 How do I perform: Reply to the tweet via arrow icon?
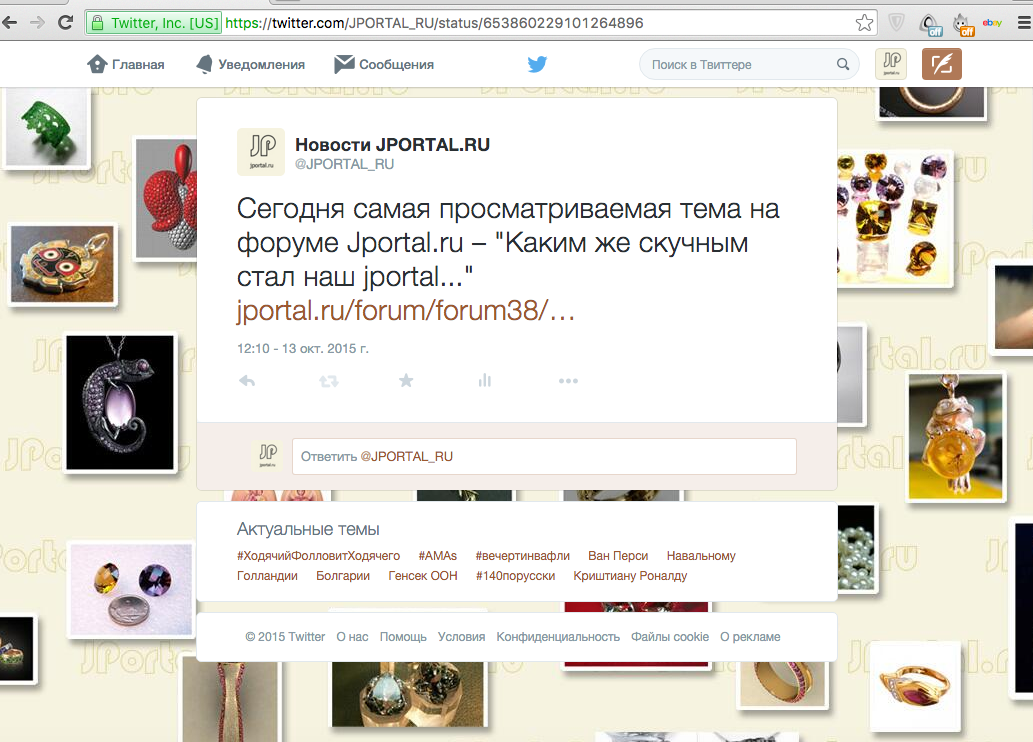click(247, 381)
